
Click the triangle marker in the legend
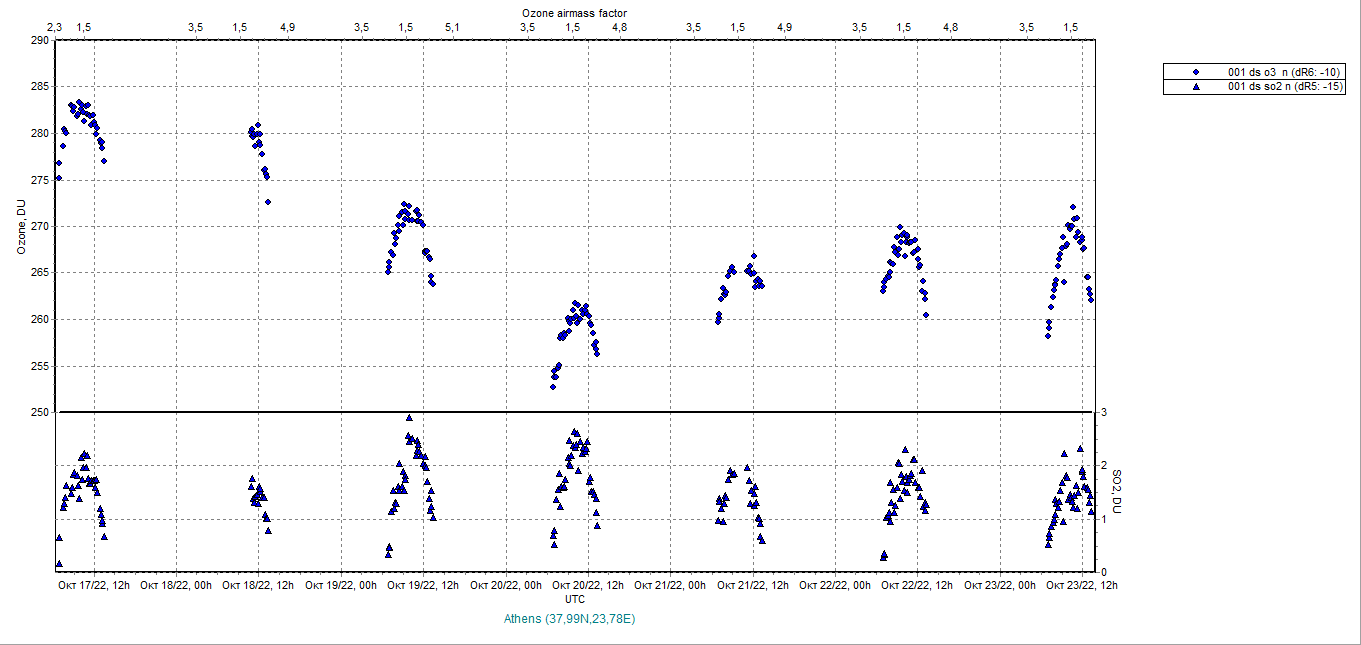(x=1195, y=87)
